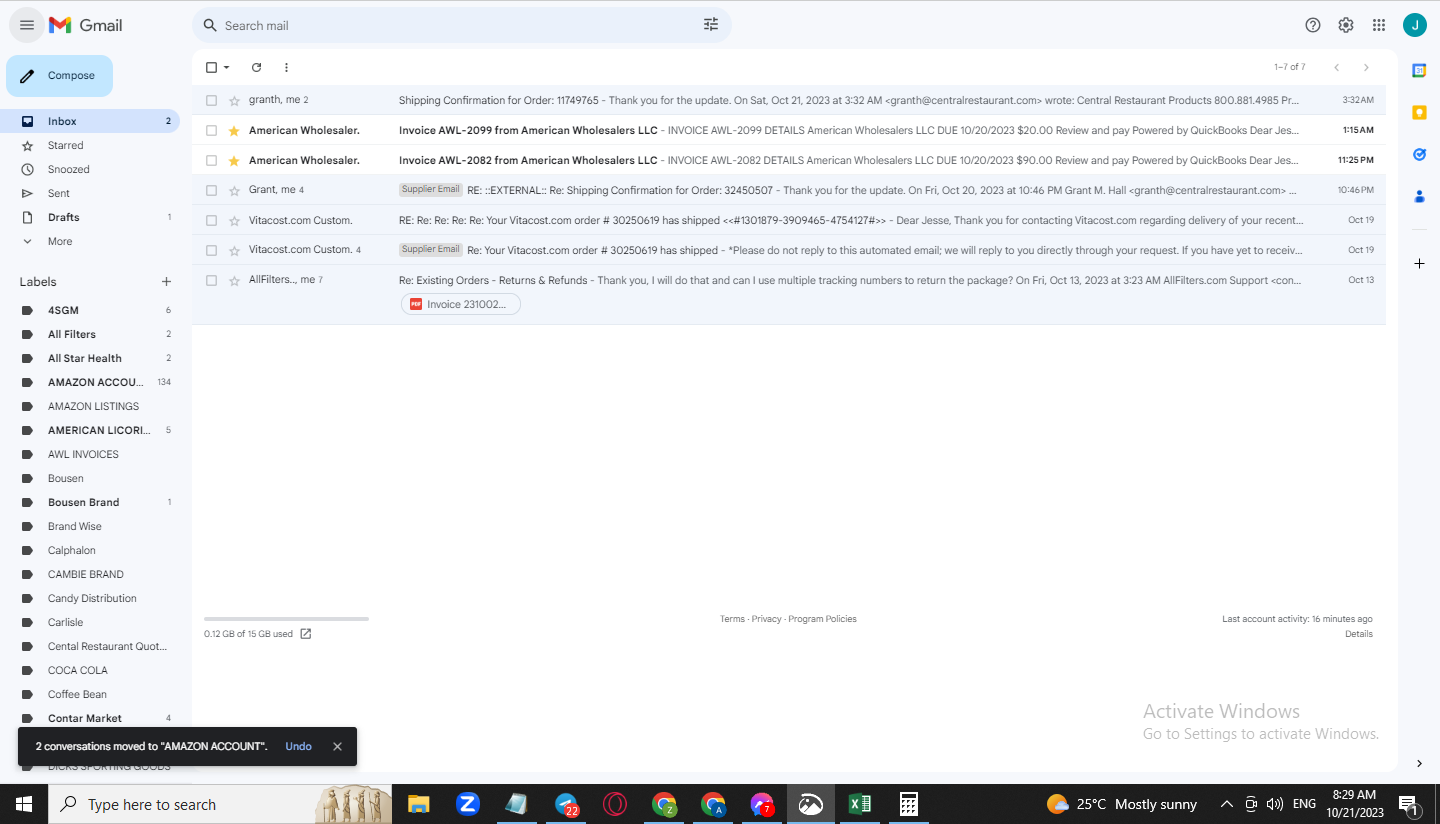This screenshot has height=824, width=1440.
Task: Open the Google apps grid
Action: (1379, 25)
